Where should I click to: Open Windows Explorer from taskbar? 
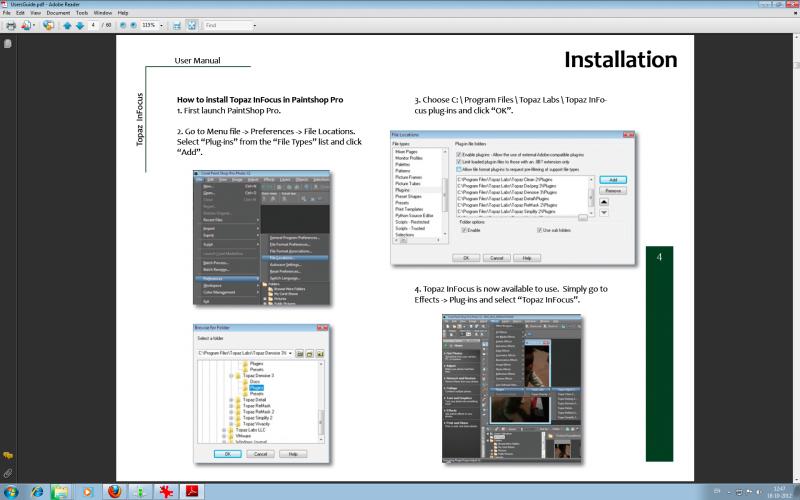[60, 492]
